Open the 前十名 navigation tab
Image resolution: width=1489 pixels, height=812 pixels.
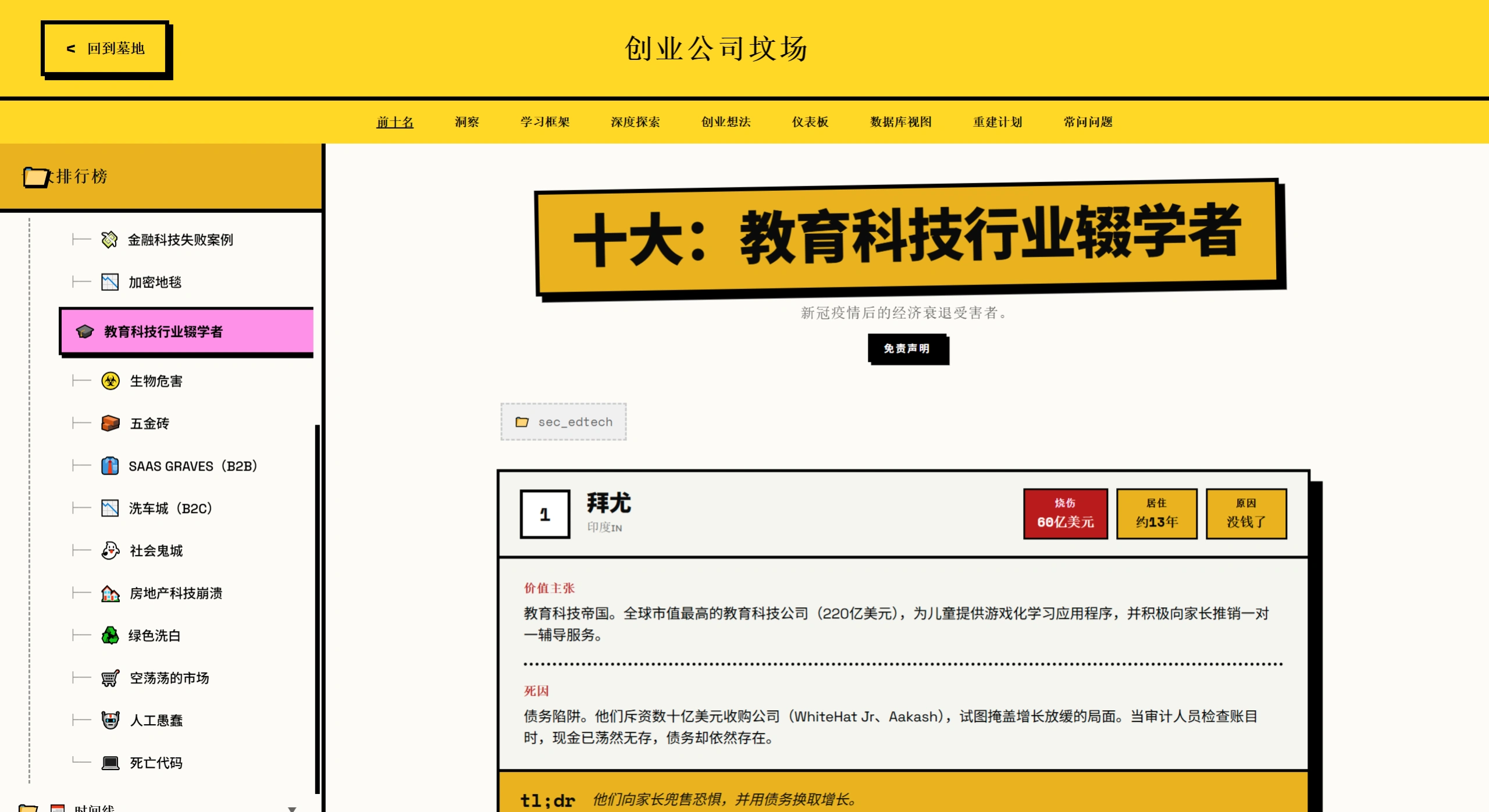(x=395, y=122)
